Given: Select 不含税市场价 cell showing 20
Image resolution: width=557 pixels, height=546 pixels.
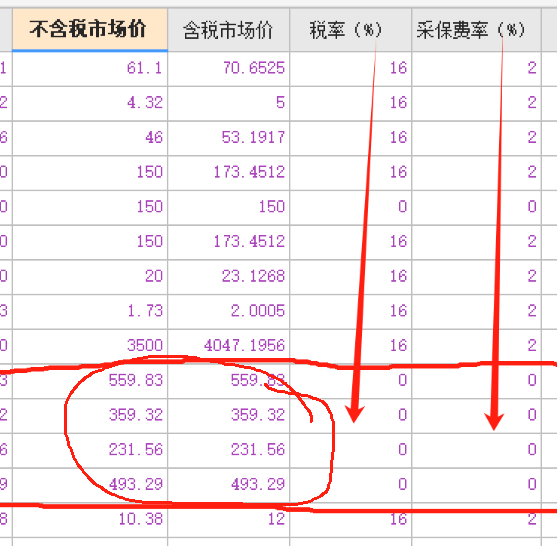Looking at the screenshot, I should coord(90,276).
